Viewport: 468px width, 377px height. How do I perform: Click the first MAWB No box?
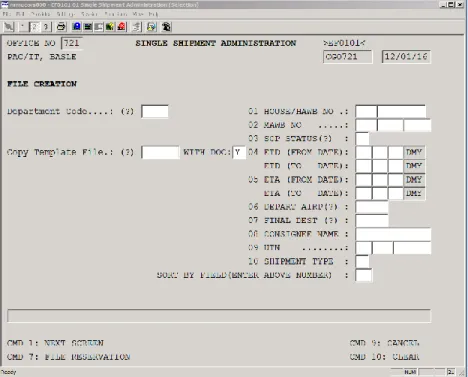coord(366,125)
